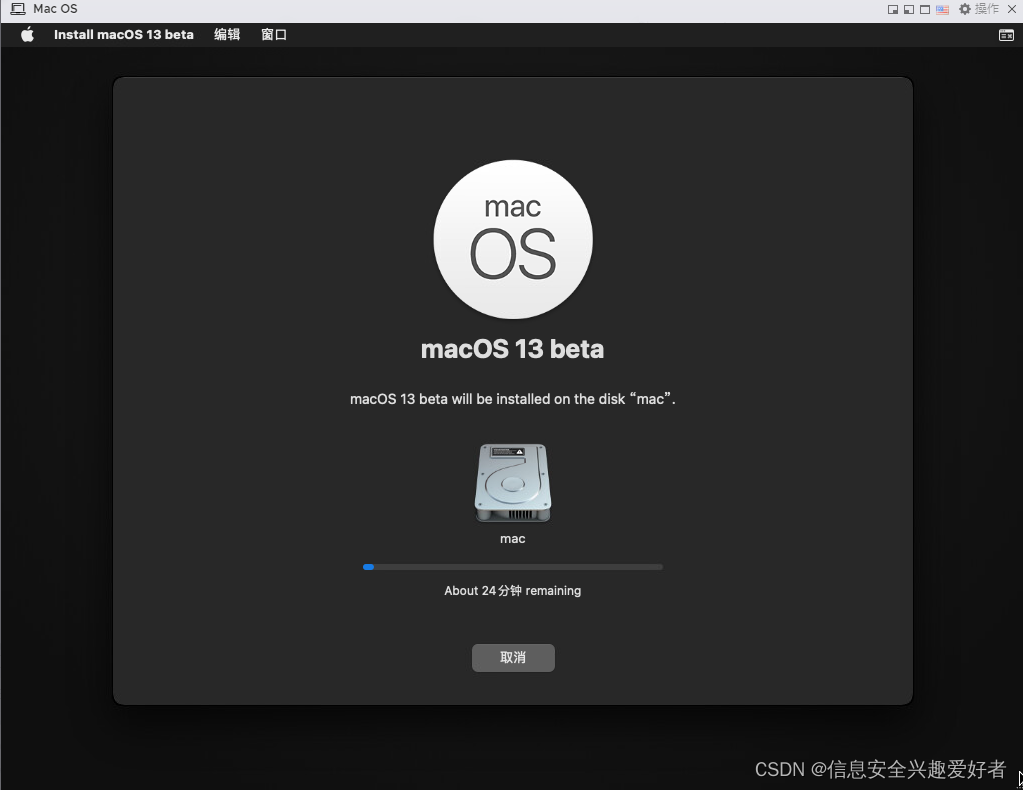
Task: Close the Mac OS console window
Action: pos(1012,9)
